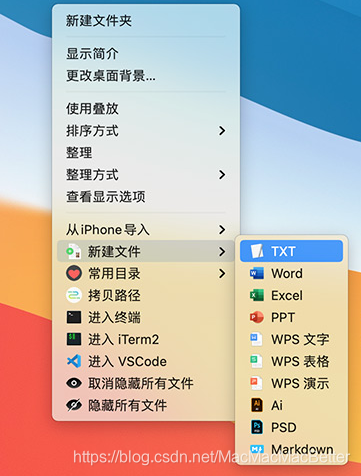
Task: Click the Word icon in submenu
Action: coord(257,273)
